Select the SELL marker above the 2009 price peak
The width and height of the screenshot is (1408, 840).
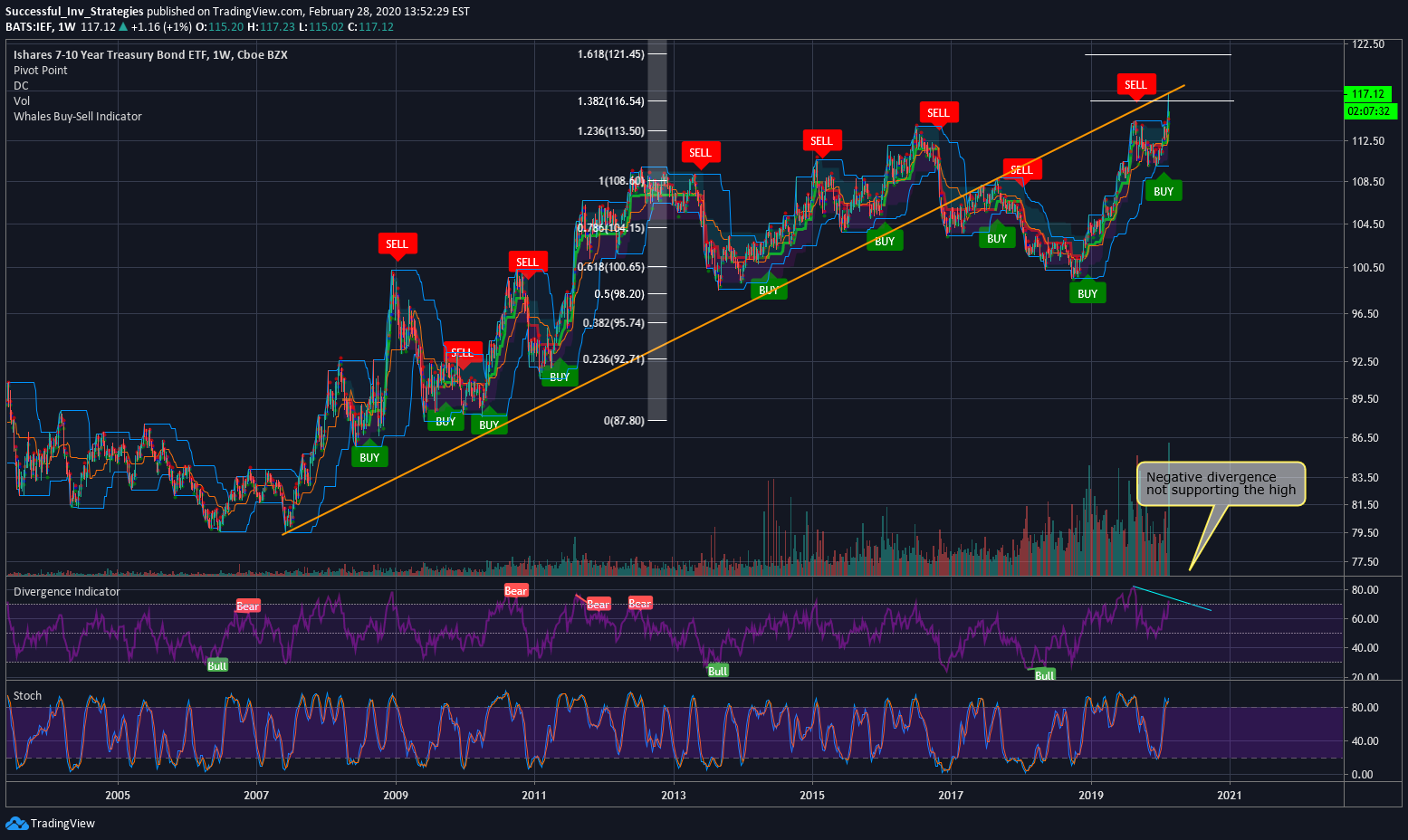point(397,244)
